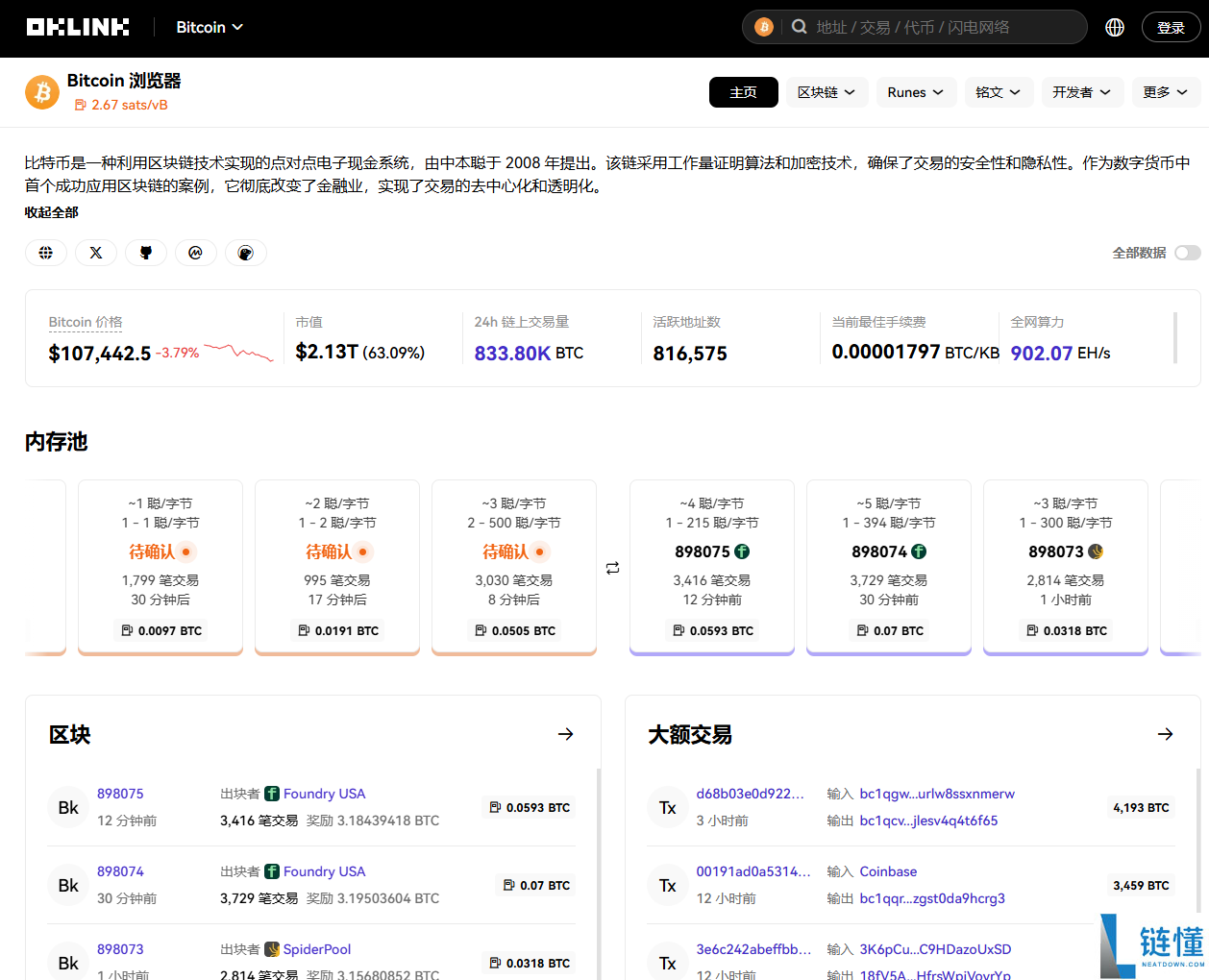Open input address bc1qgw...urlw8ssxnmerw
Screen dimensions: 1209x980
(x=937, y=794)
